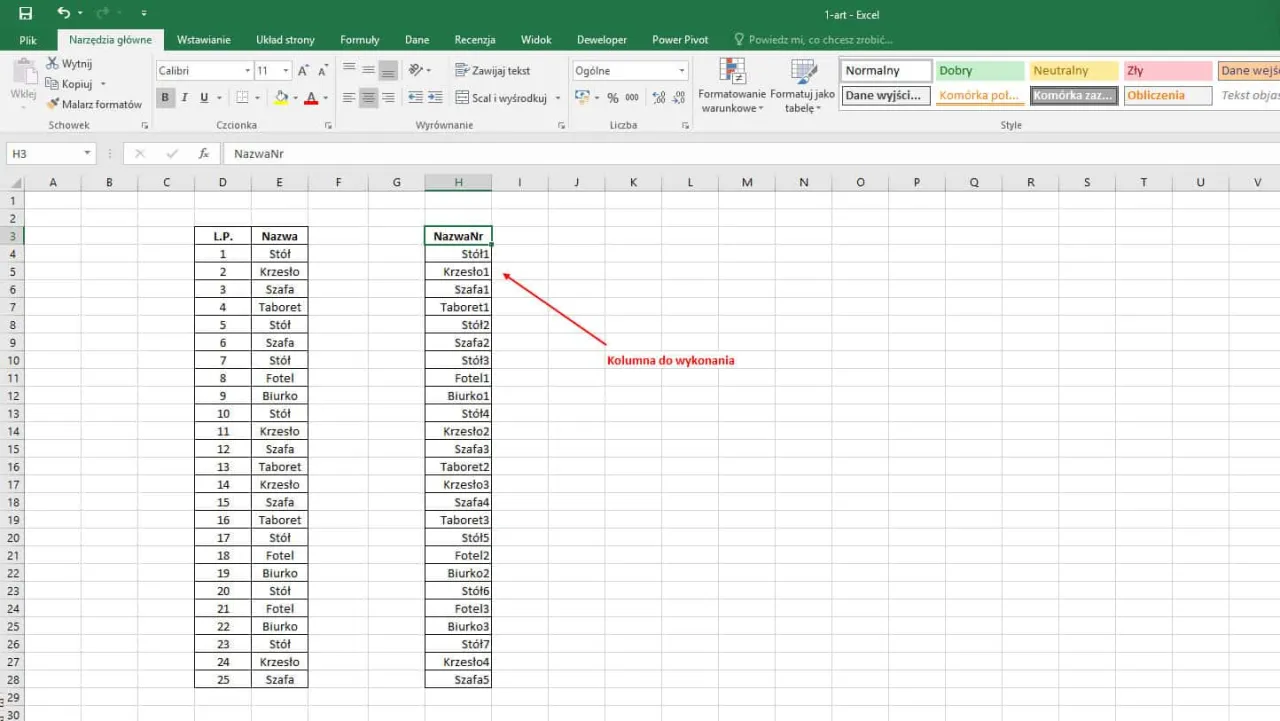The image size is (1280, 721).
Task: Click the insert function fx icon
Action: [203, 154]
